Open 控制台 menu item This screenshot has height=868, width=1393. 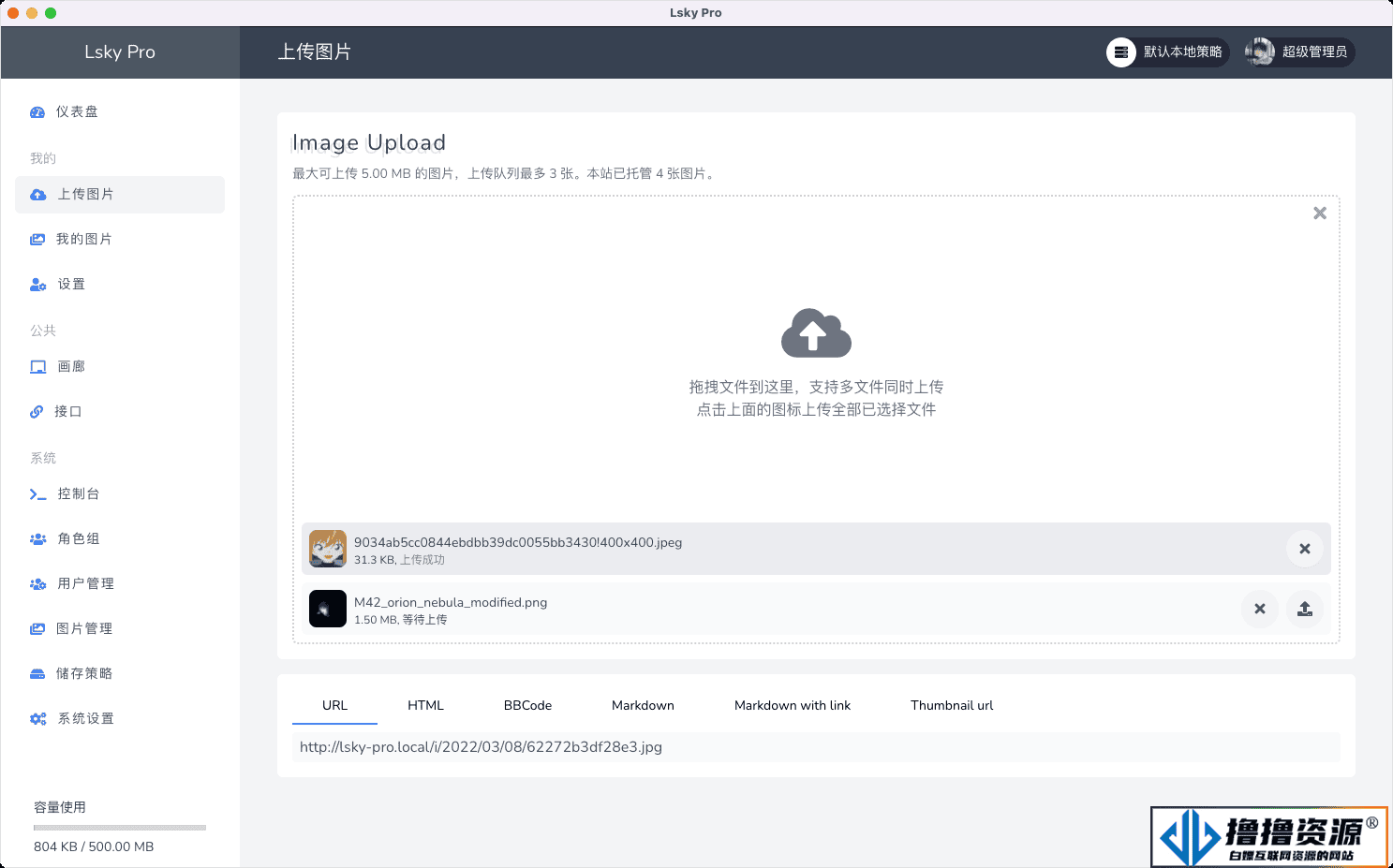click(x=120, y=494)
